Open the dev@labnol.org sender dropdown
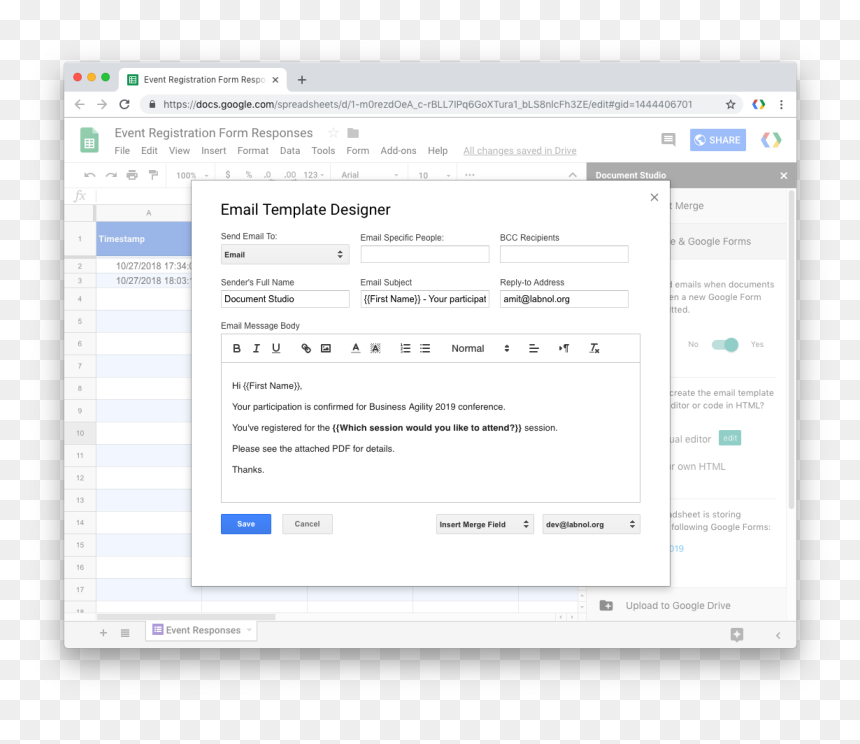Image resolution: width=860 pixels, height=744 pixels. [x=591, y=524]
